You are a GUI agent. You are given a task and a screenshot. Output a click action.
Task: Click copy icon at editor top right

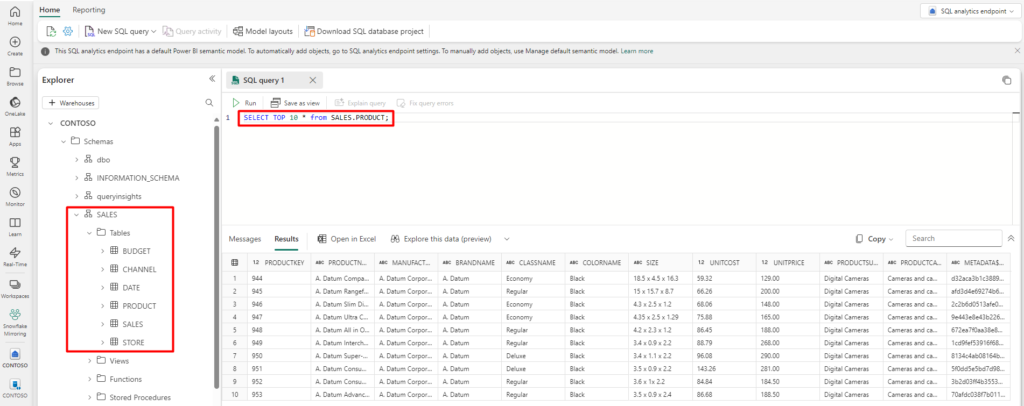pos(1006,80)
